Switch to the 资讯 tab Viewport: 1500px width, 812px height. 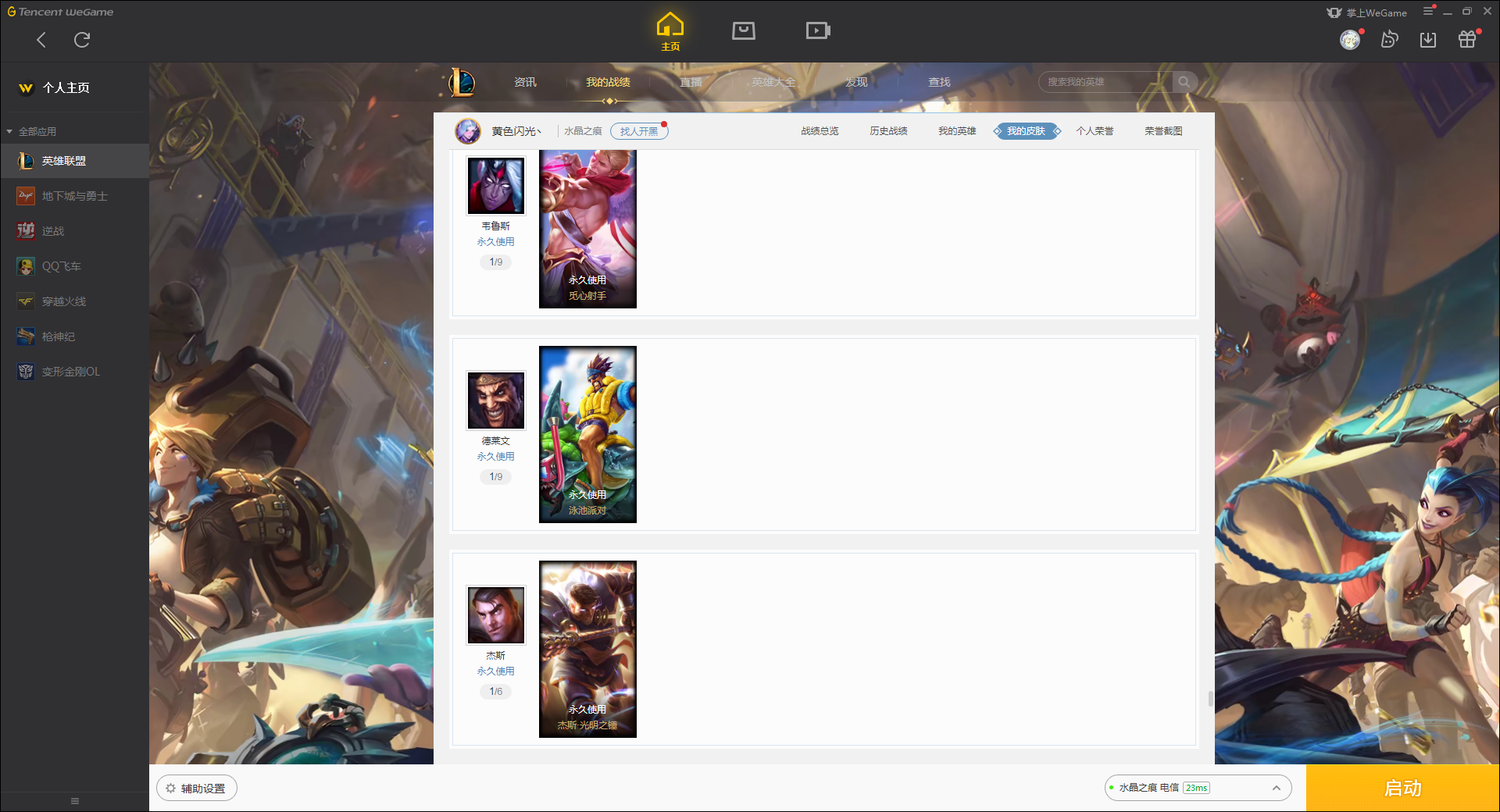(525, 82)
